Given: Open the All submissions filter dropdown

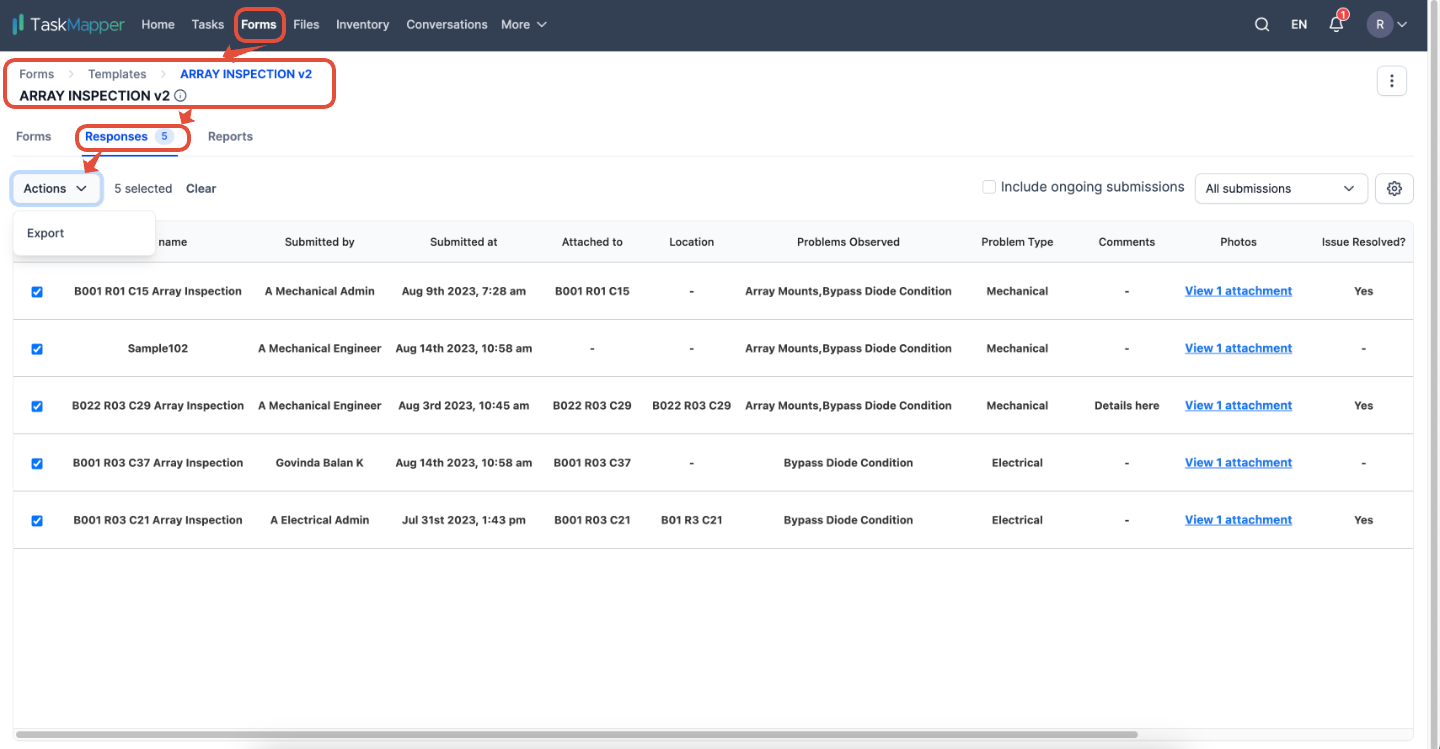Looking at the screenshot, I should tap(1281, 188).
